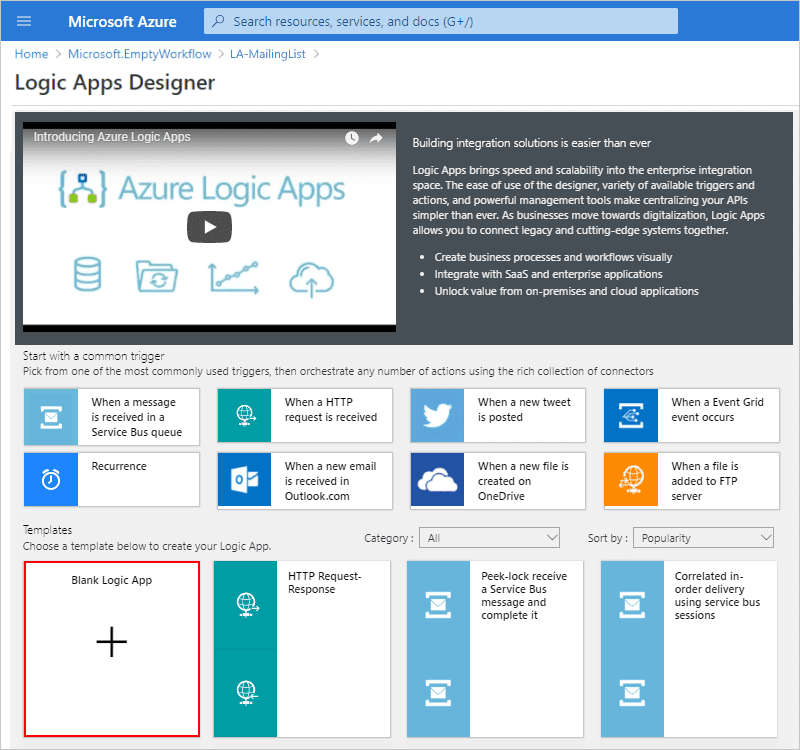This screenshot has width=800, height=750.
Task: Click the video Watch later clock icon
Action: (x=352, y=138)
